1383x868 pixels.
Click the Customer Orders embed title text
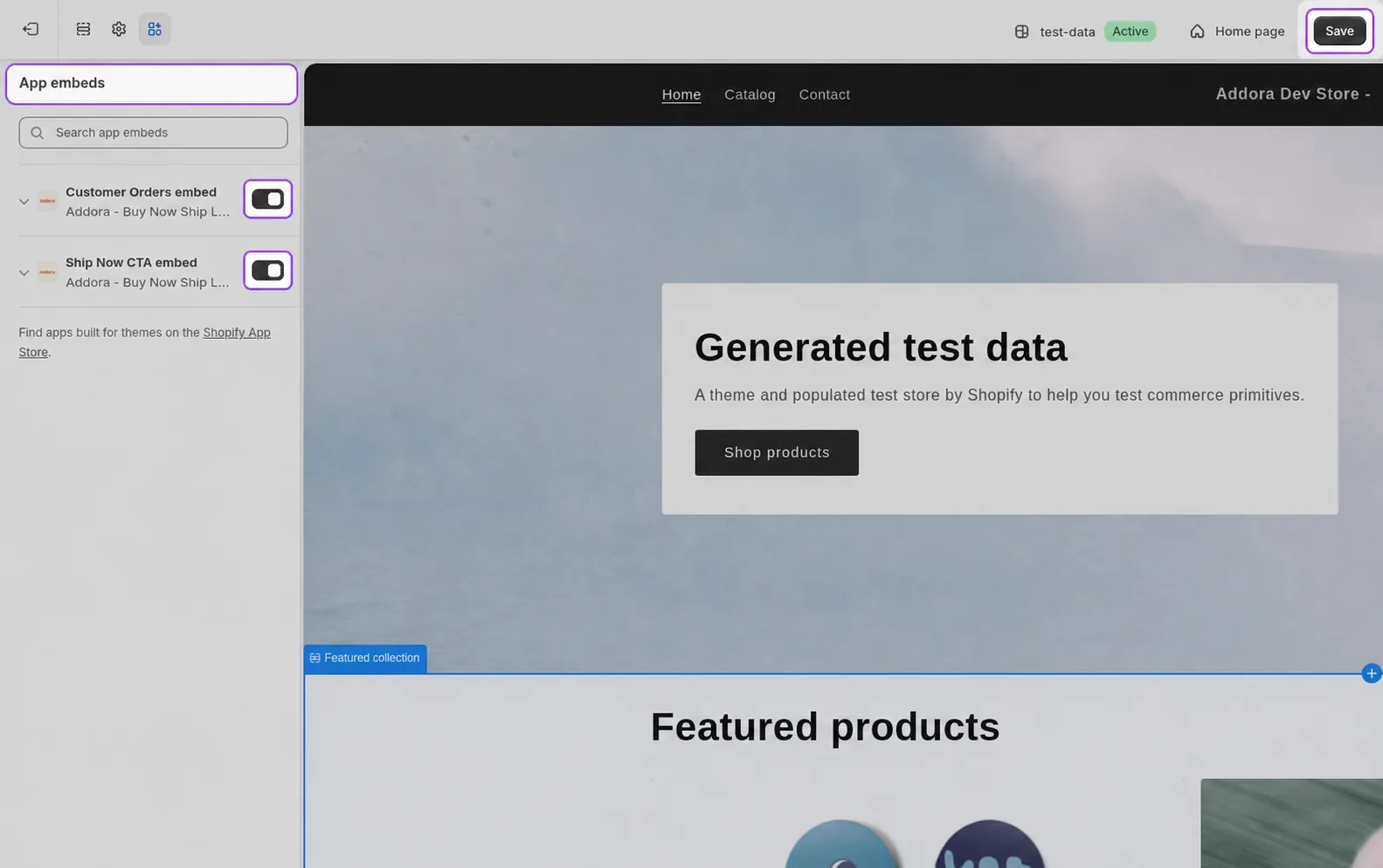pyautogui.click(x=141, y=192)
